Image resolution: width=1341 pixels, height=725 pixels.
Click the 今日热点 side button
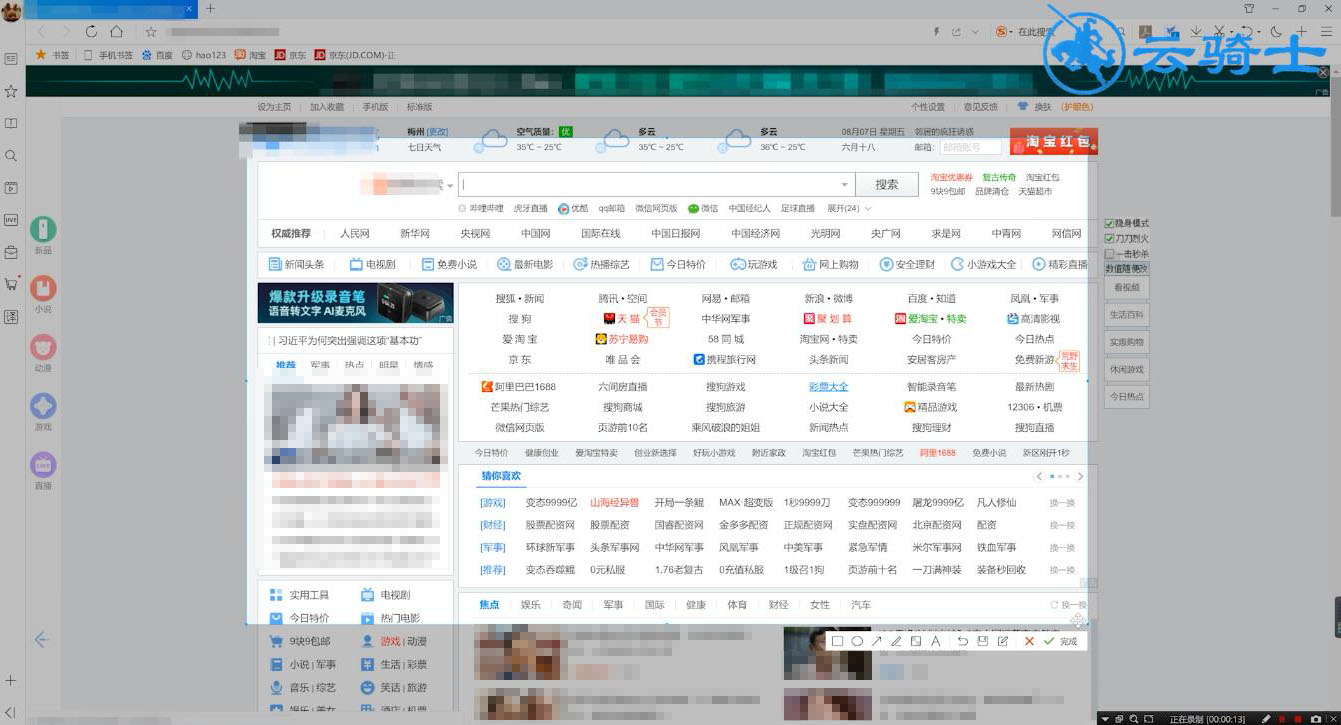point(1127,396)
